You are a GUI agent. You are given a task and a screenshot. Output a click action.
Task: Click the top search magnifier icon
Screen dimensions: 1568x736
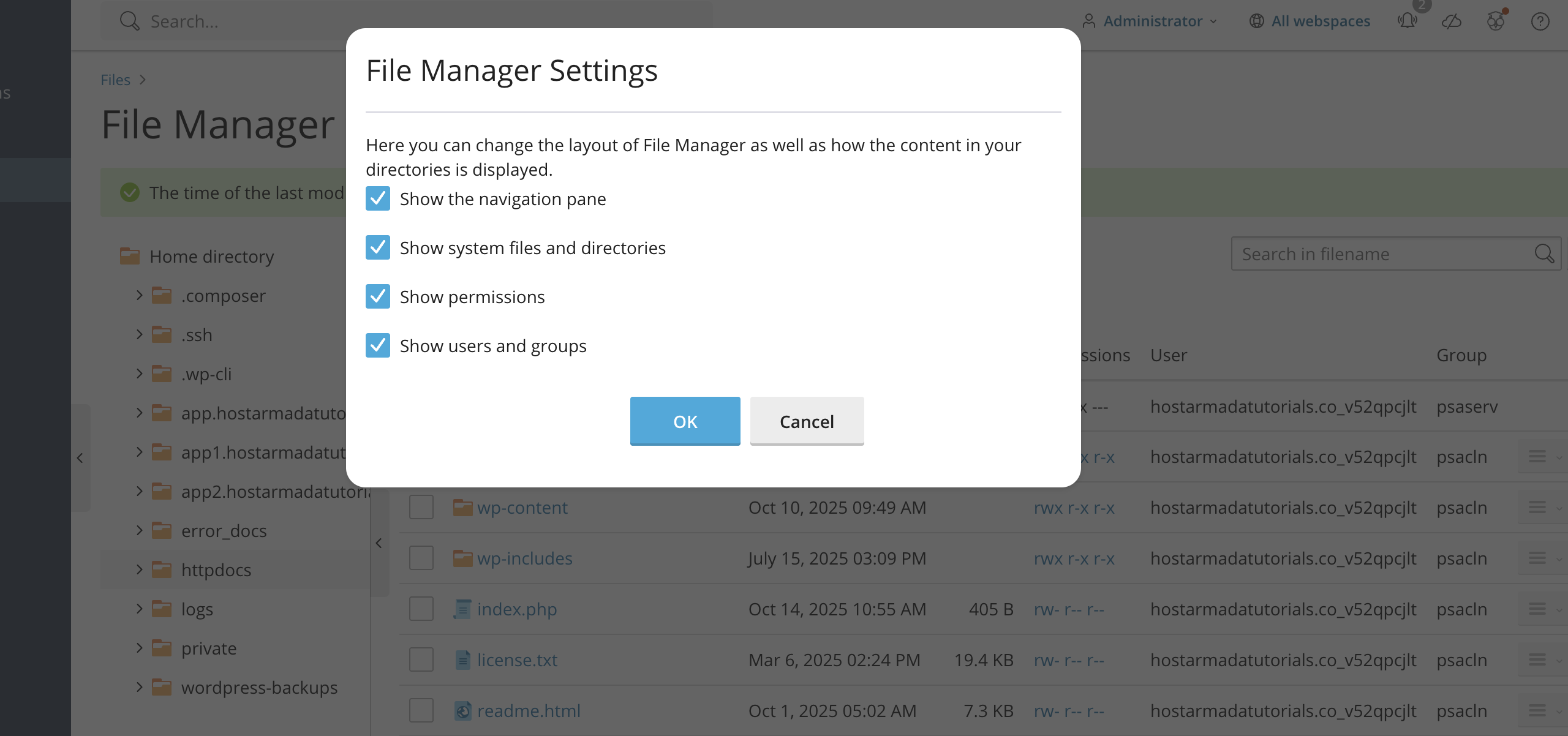point(129,21)
